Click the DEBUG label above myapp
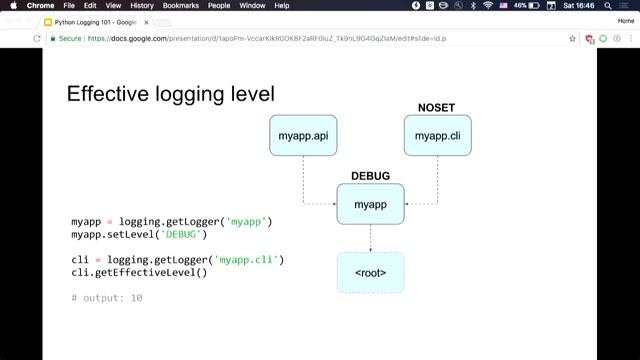Image resolution: width=640 pixels, height=360 pixels. coord(371,176)
